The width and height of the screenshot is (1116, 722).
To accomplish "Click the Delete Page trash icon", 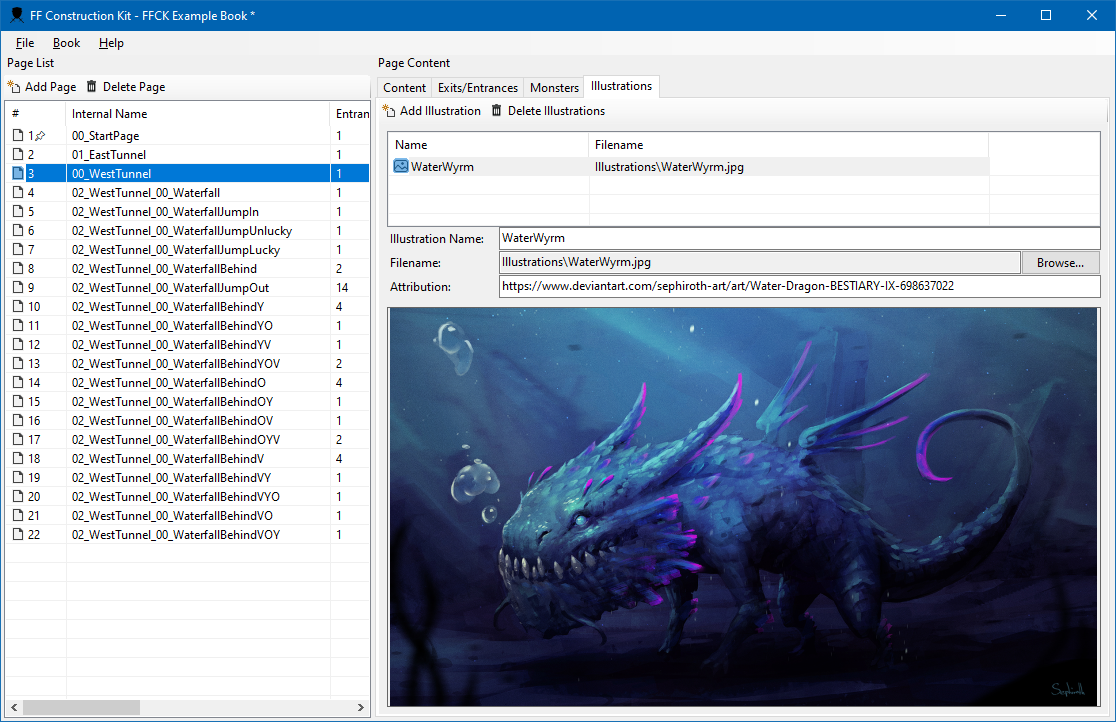I will (x=91, y=86).
